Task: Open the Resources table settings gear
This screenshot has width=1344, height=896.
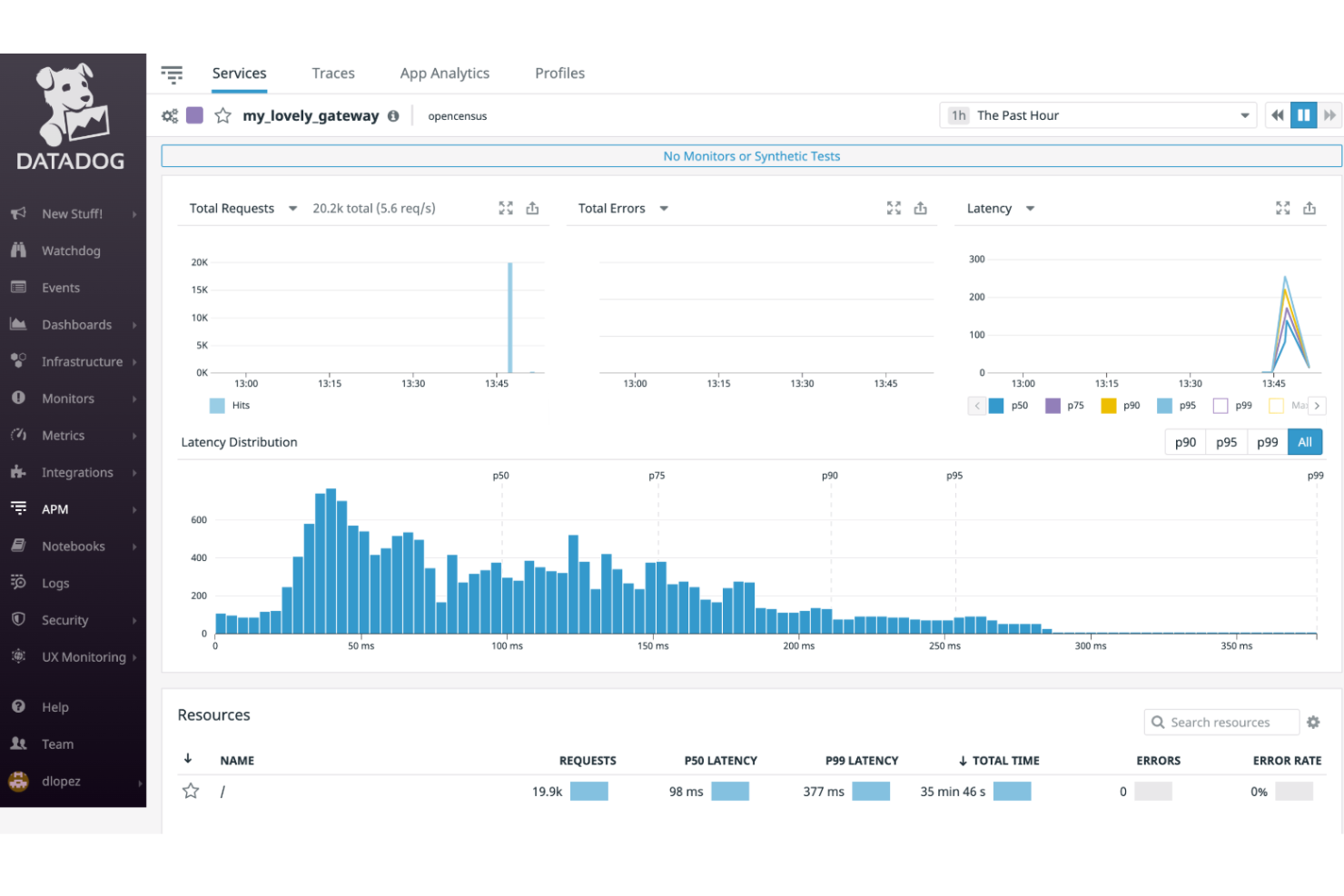Action: click(x=1313, y=722)
